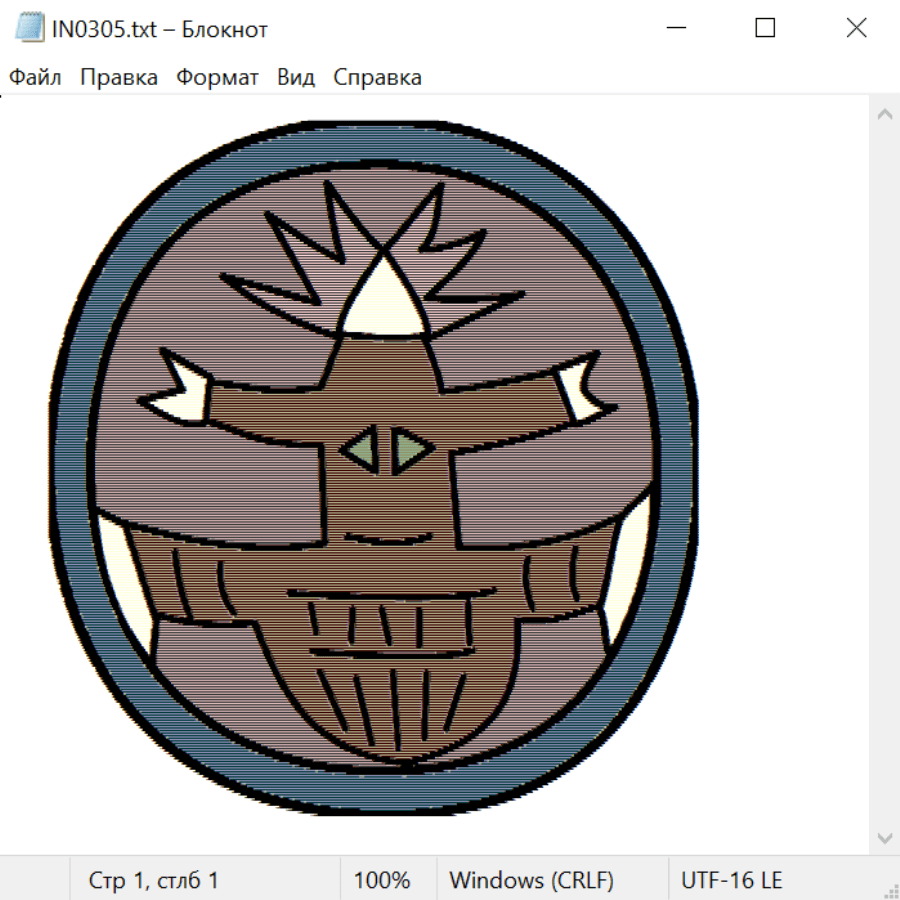The height and width of the screenshot is (900, 900).
Task: Click the left green eye of emblem
Action: click(x=360, y=450)
